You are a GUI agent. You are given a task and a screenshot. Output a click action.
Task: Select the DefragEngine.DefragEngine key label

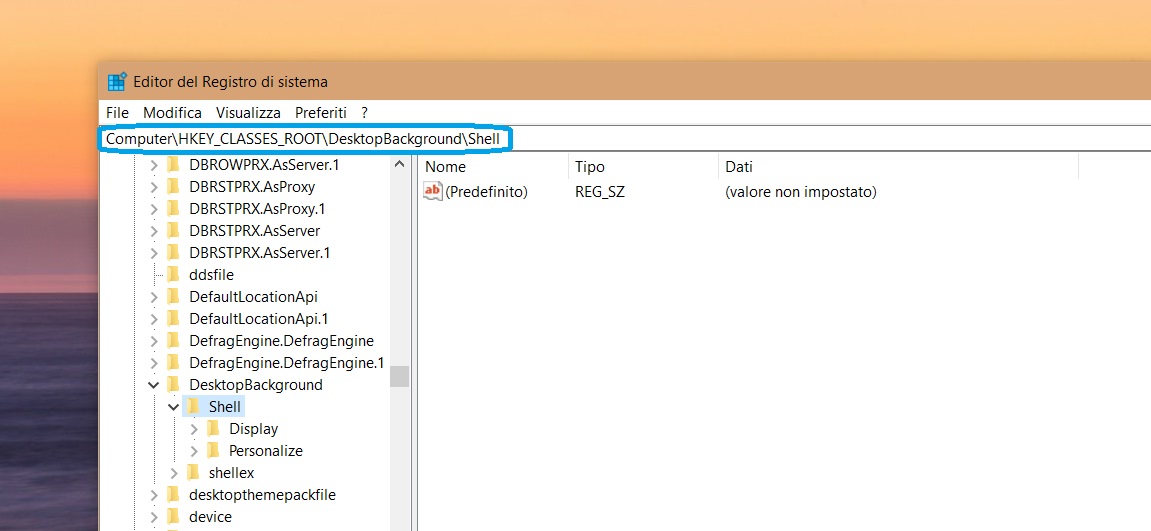pyautogui.click(x=281, y=341)
